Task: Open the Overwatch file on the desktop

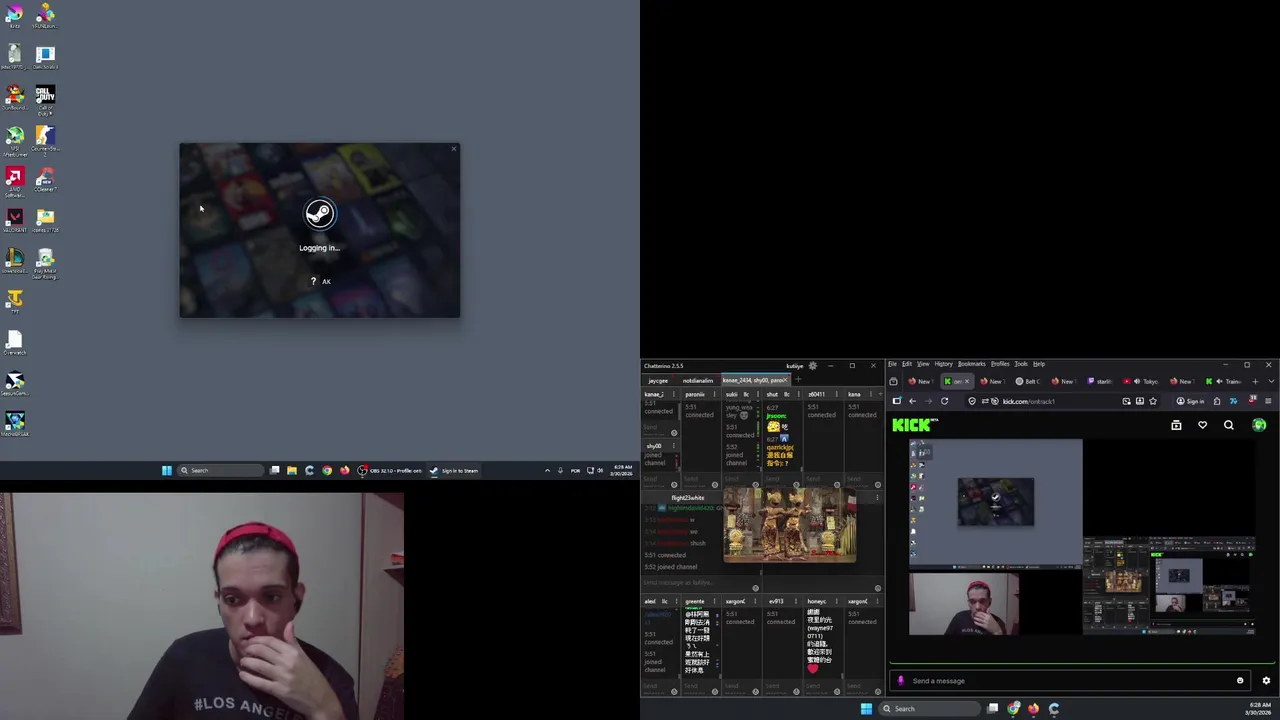Action: (x=14, y=342)
